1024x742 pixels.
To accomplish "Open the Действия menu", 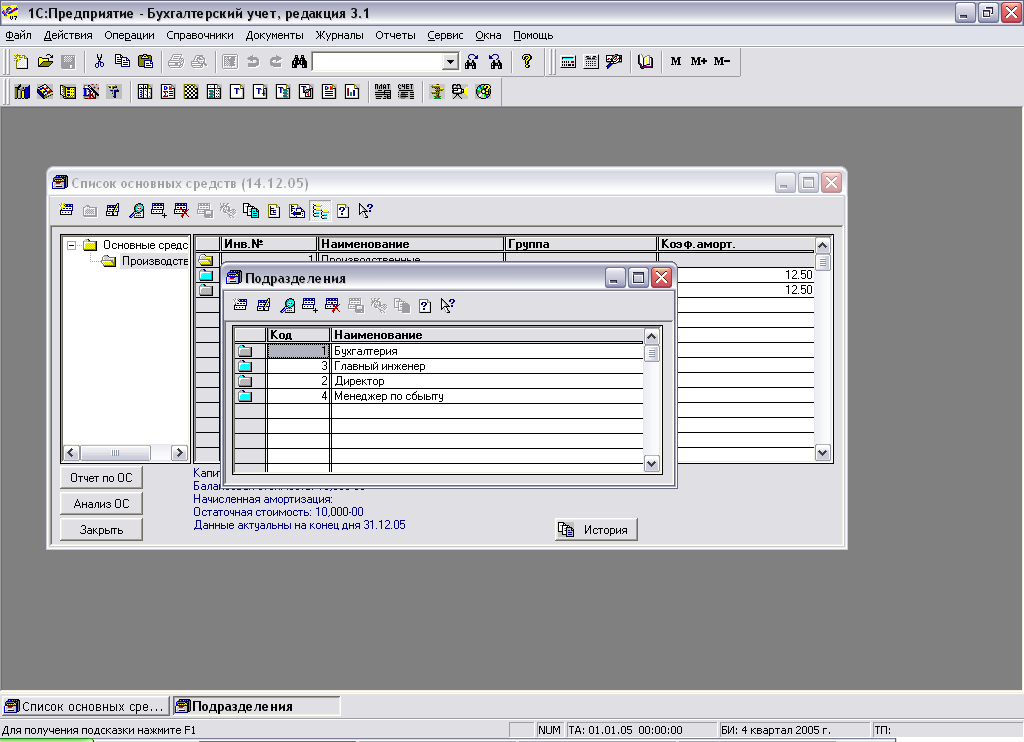I will click(68, 35).
